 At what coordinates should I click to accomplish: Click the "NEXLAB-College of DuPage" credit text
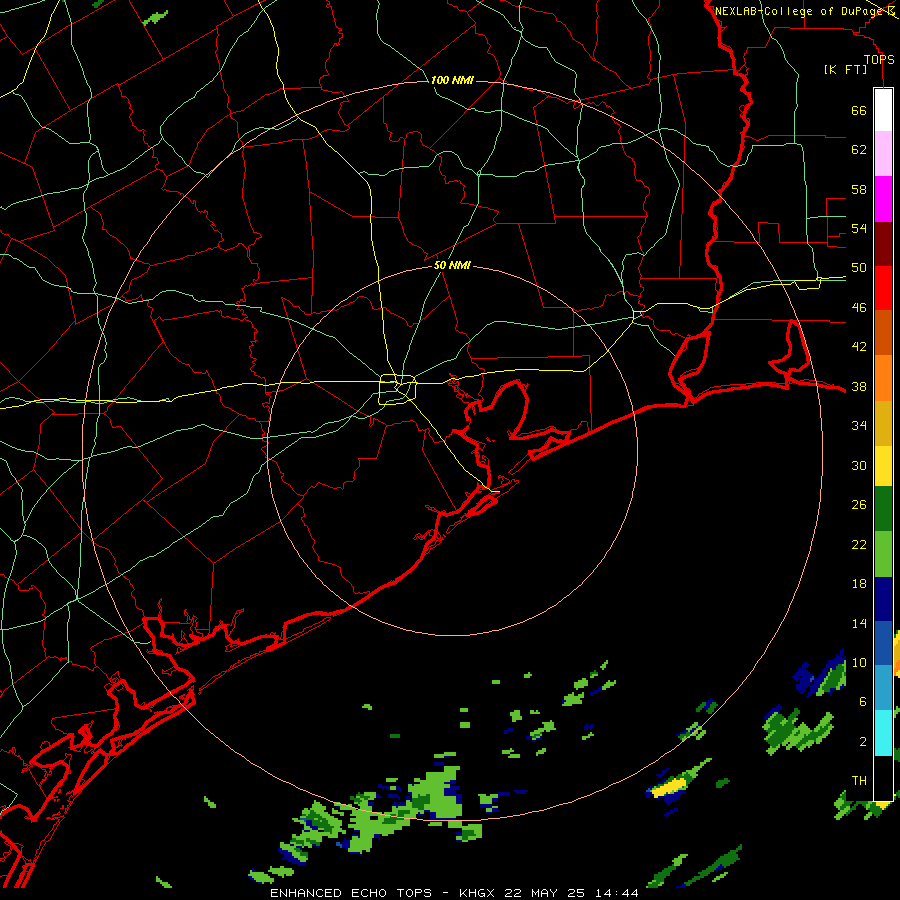point(800,11)
